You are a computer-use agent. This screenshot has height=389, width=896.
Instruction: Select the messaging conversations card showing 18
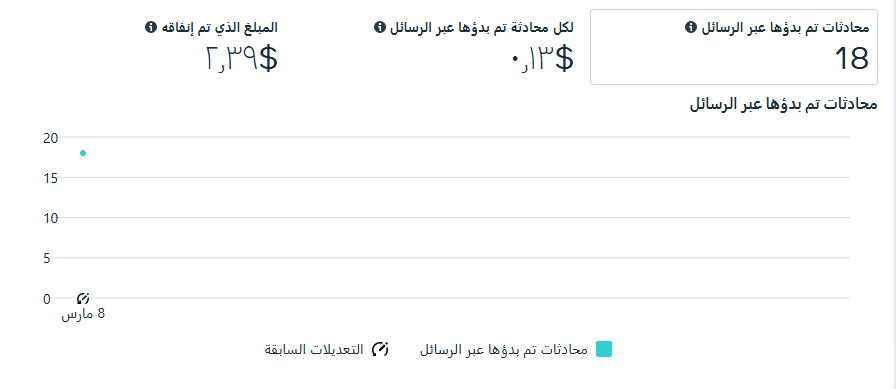tap(734, 47)
